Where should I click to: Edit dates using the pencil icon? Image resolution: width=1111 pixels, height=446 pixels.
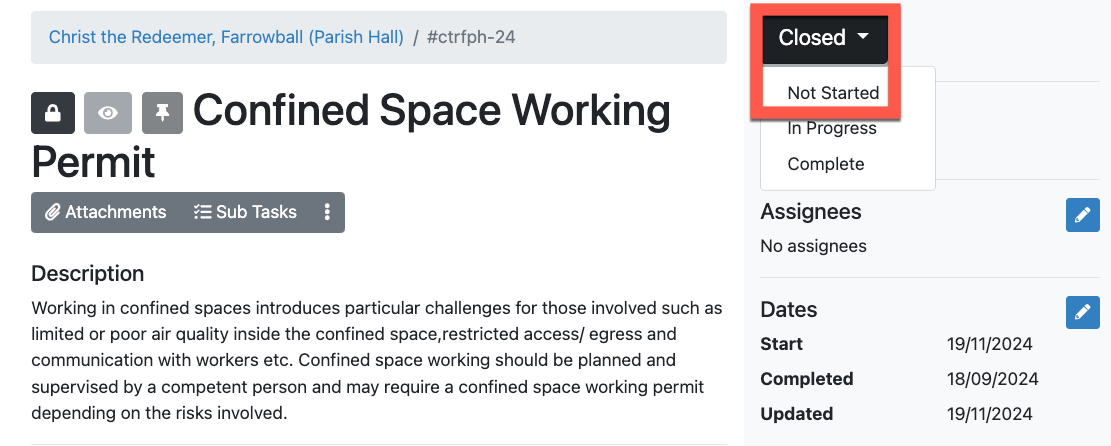(1082, 312)
